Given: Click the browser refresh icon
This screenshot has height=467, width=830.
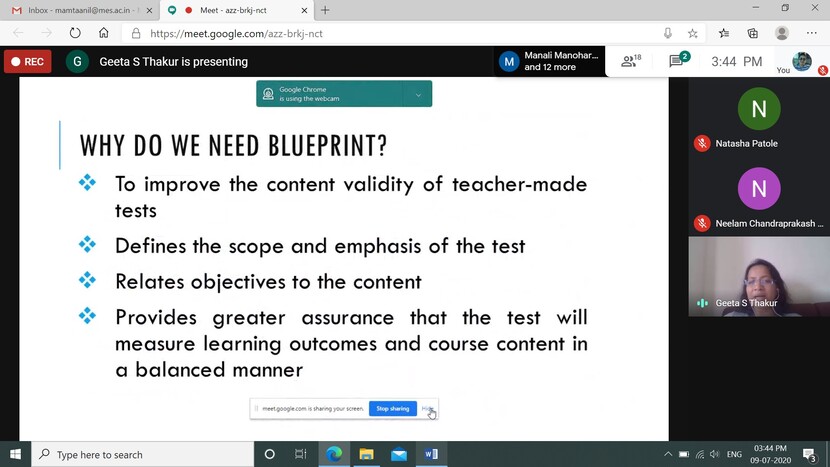Looking at the screenshot, I should tap(75, 33).
